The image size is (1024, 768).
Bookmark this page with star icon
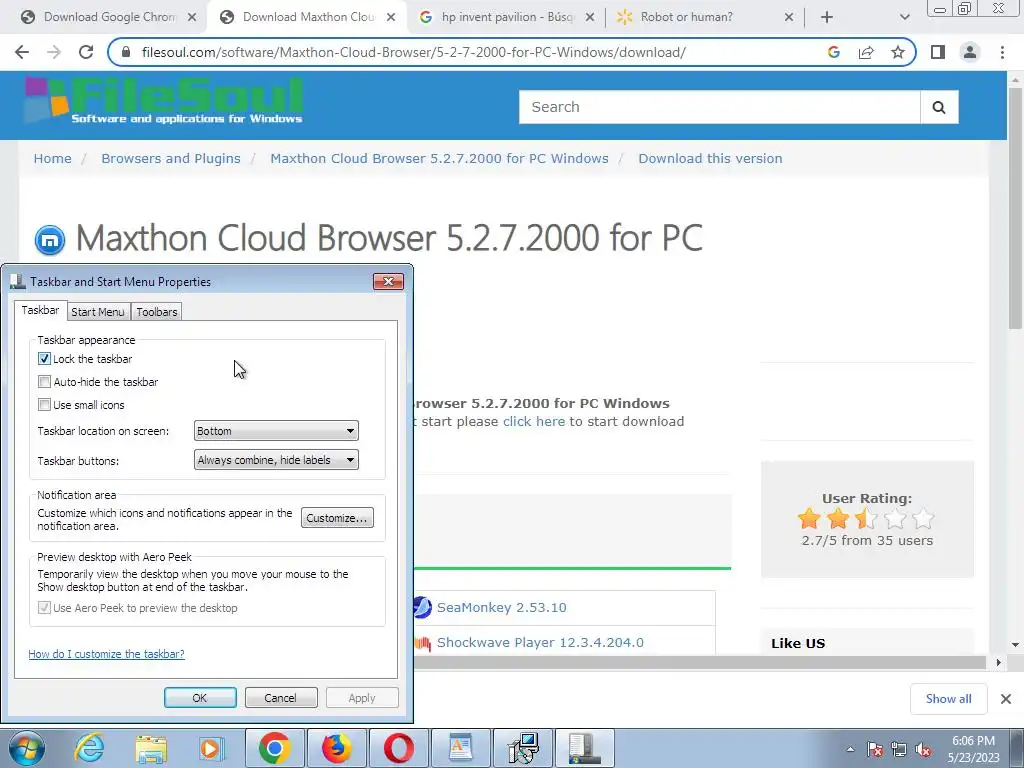coord(898,52)
